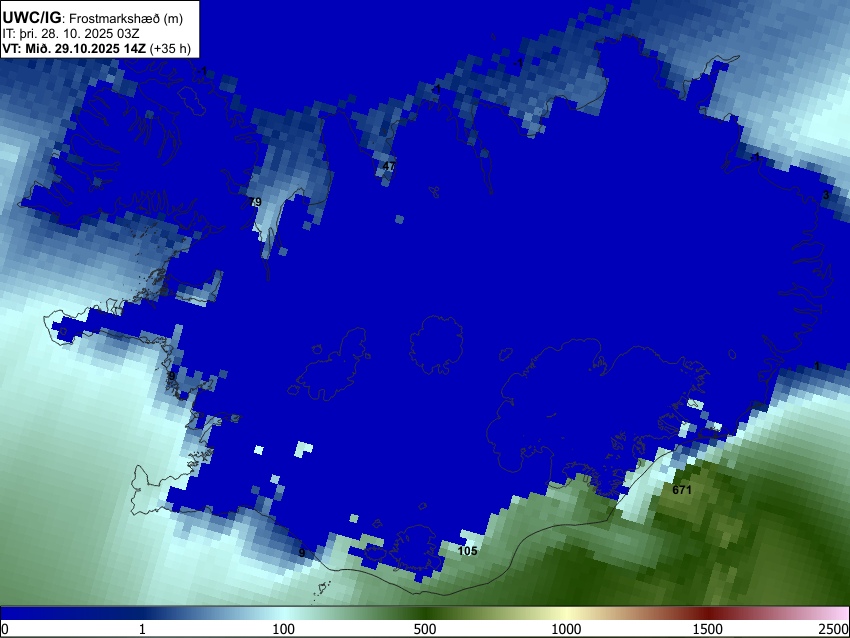Click the 105 value on the map
This screenshot has height=638, width=850.
point(467,551)
